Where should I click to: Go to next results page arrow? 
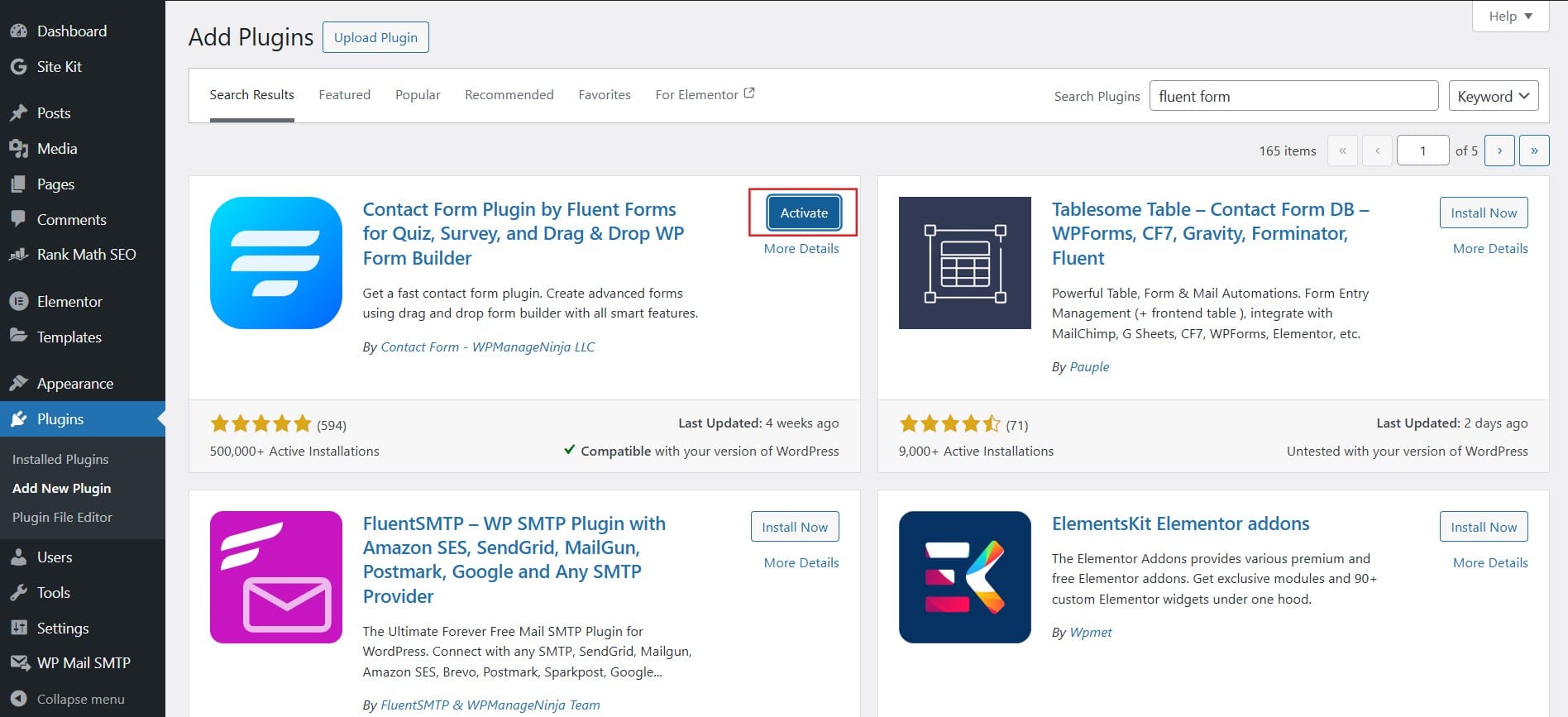pos(1499,151)
